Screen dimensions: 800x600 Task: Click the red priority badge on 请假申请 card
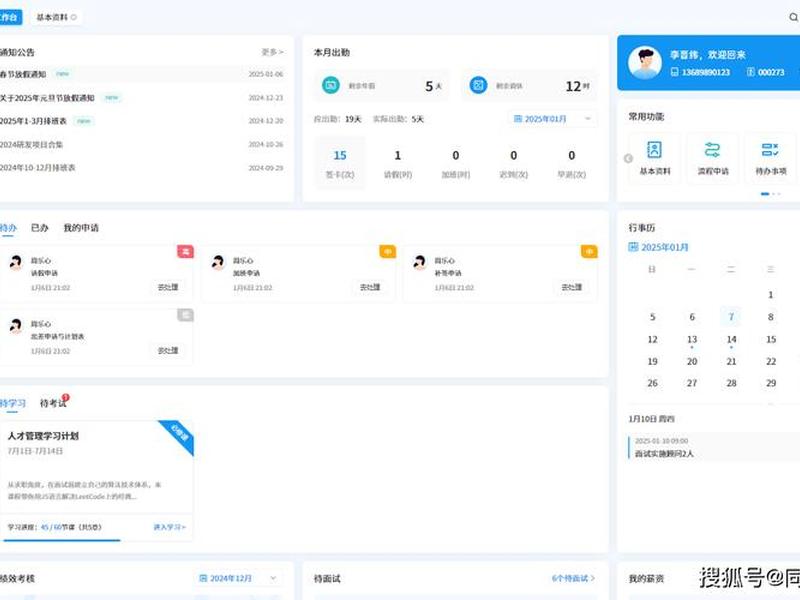pyautogui.click(x=186, y=252)
